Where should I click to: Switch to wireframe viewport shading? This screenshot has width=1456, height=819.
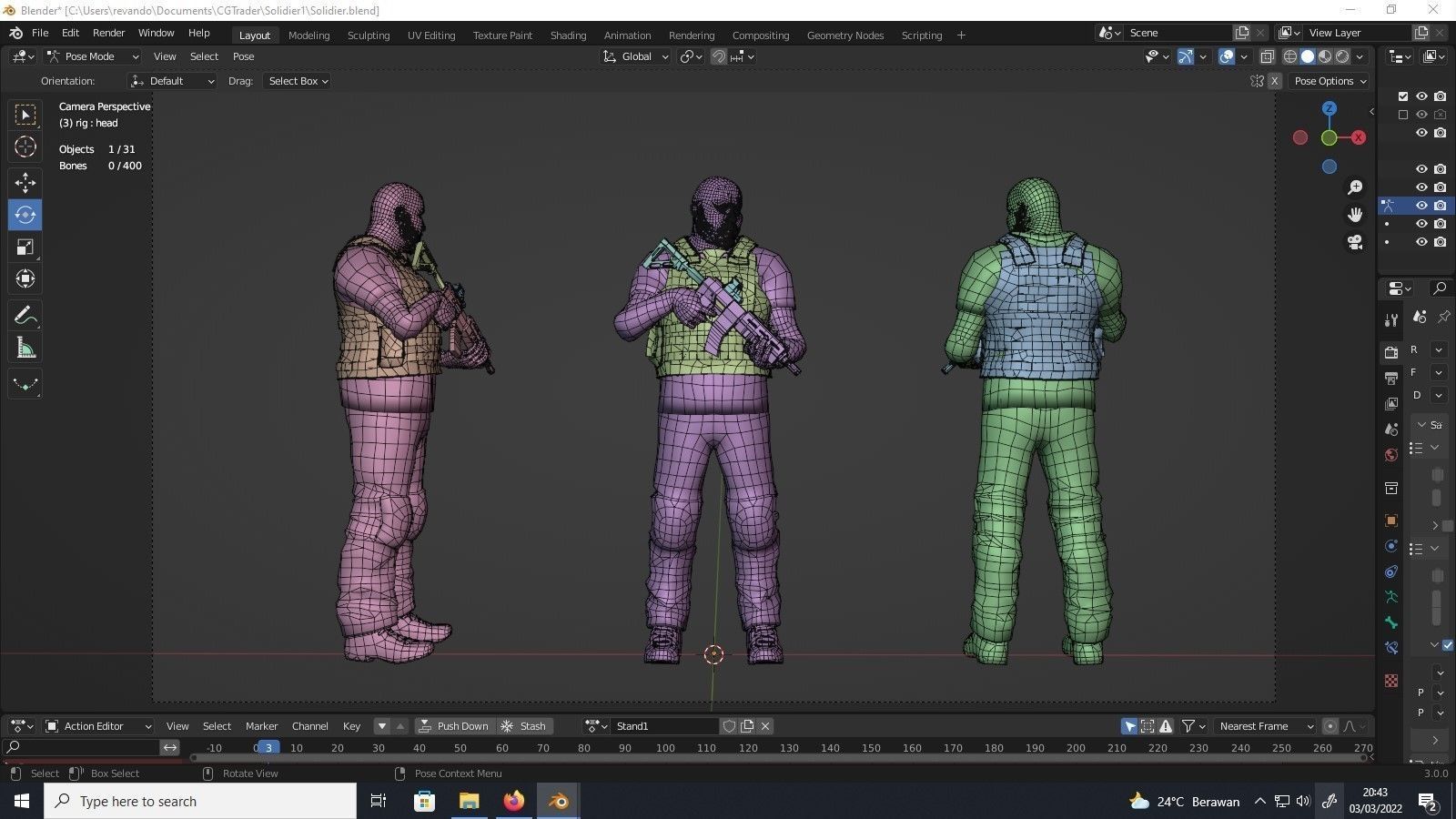point(1290,56)
